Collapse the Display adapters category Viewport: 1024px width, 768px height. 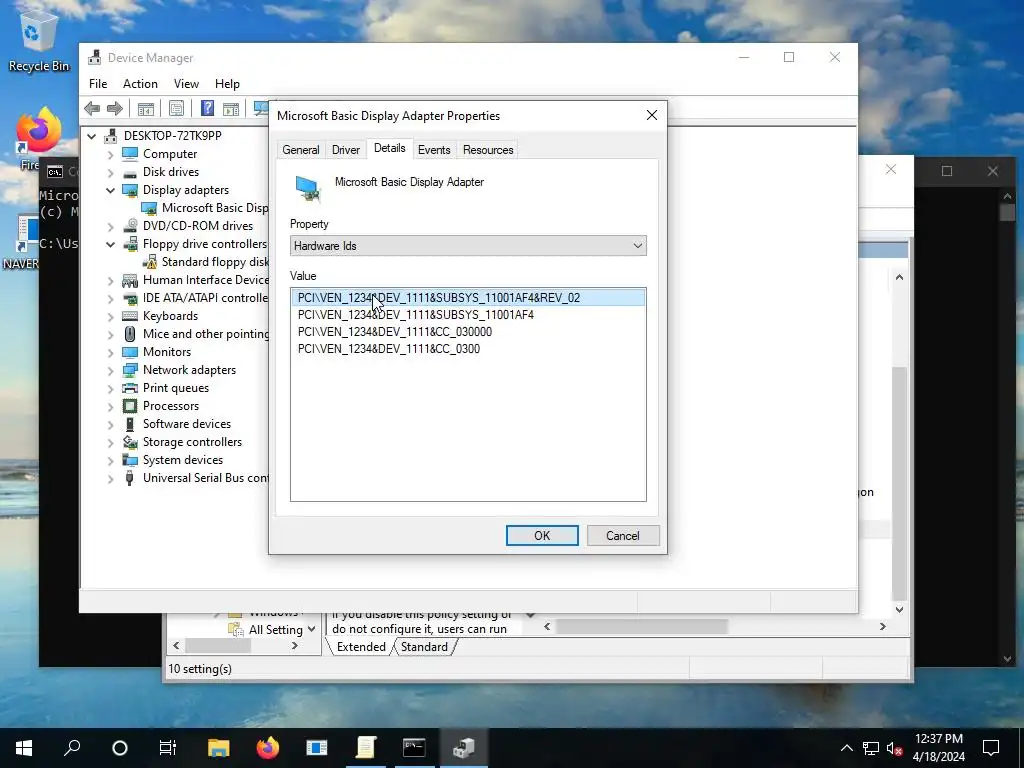pyautogui.click(x=110, y=190)
